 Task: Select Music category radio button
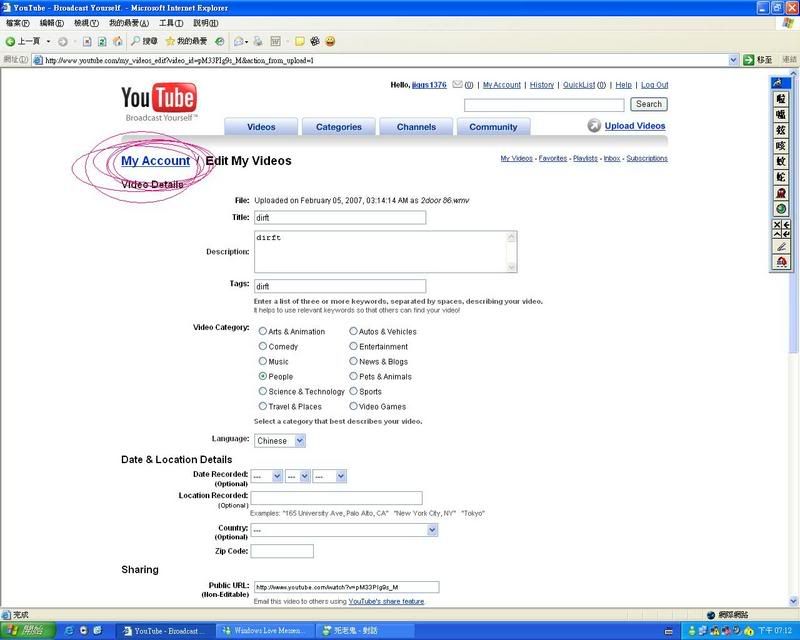[263, 361]
